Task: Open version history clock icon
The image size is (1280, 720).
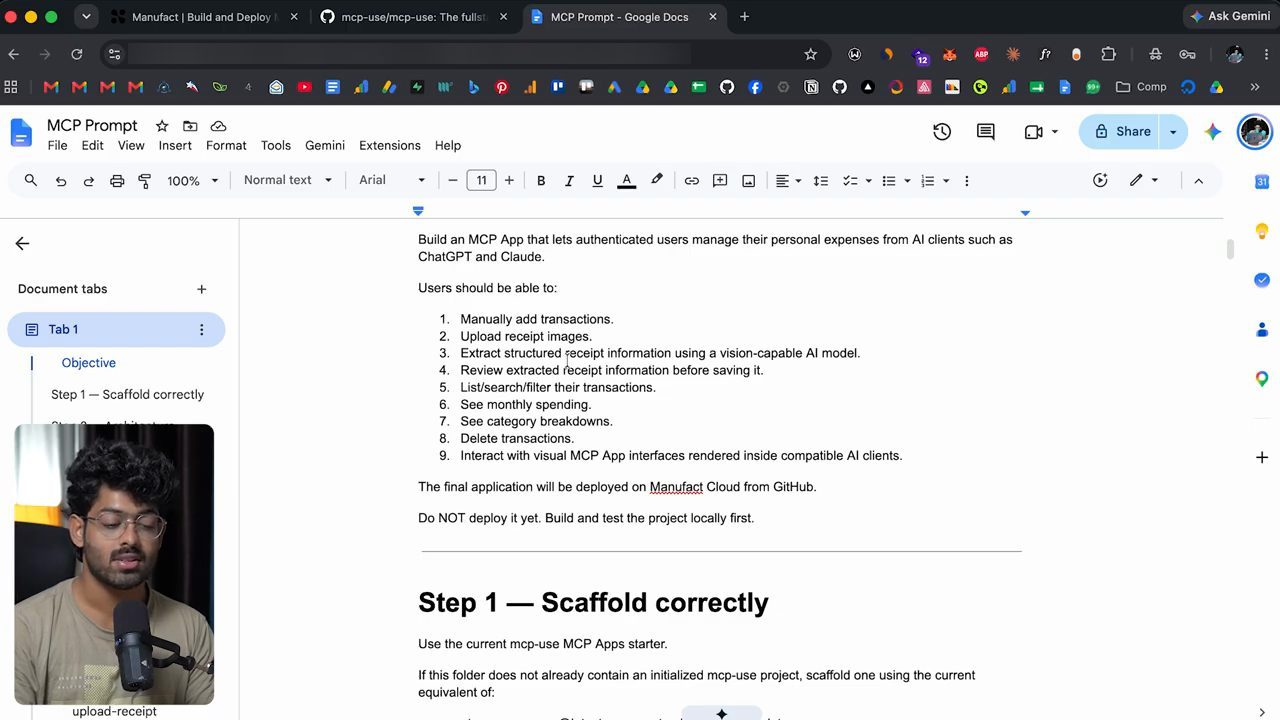Action: pyautogui.click(x=941, y=132)
